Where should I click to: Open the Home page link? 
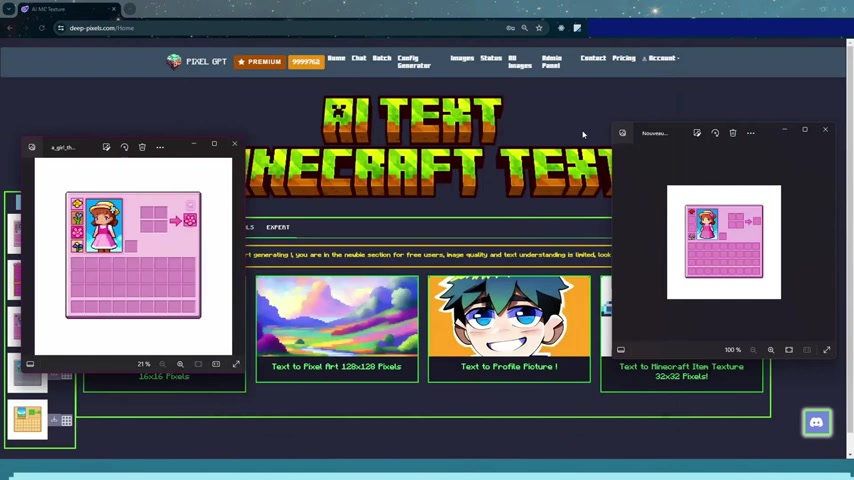click(x=336, y=58)
